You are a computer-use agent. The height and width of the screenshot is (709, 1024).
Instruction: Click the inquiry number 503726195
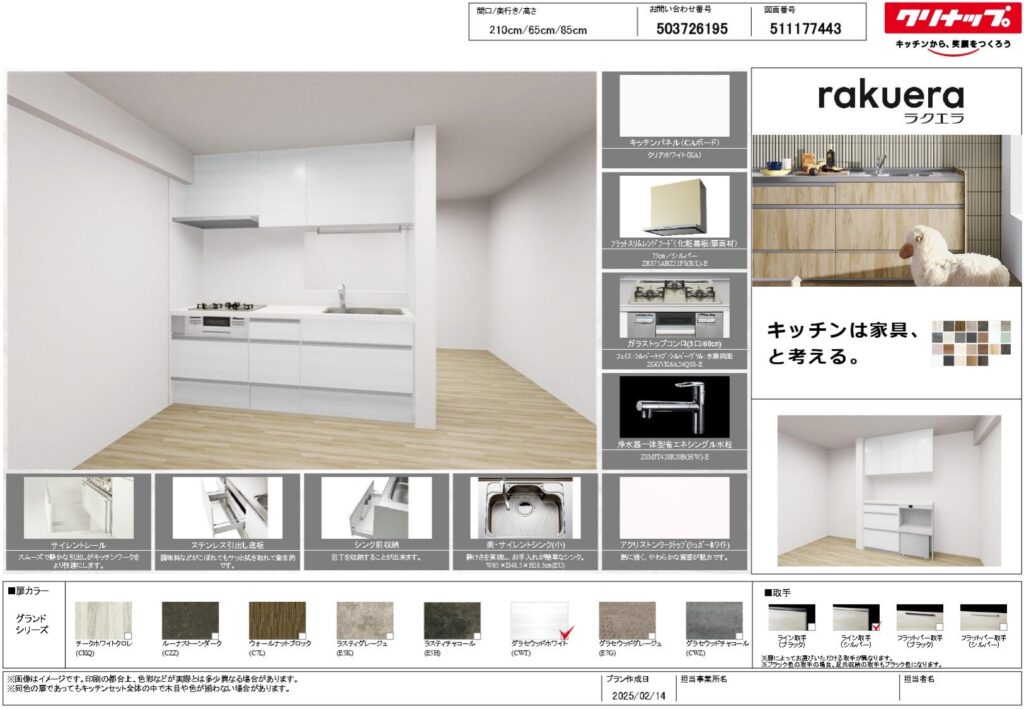click(x=692, y=29)
